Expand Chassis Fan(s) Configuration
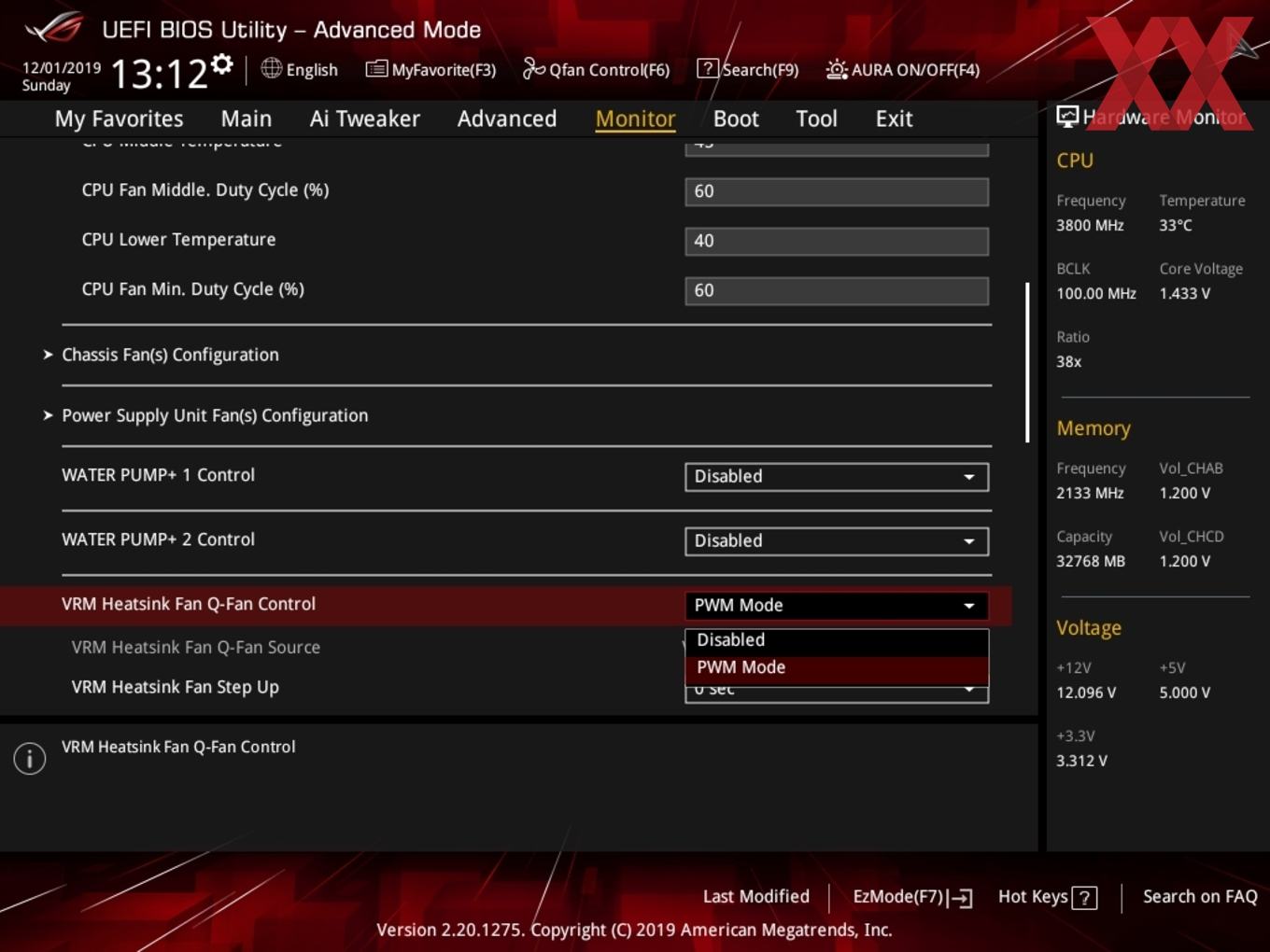The image size is (1270, 952). click(170, 355)
